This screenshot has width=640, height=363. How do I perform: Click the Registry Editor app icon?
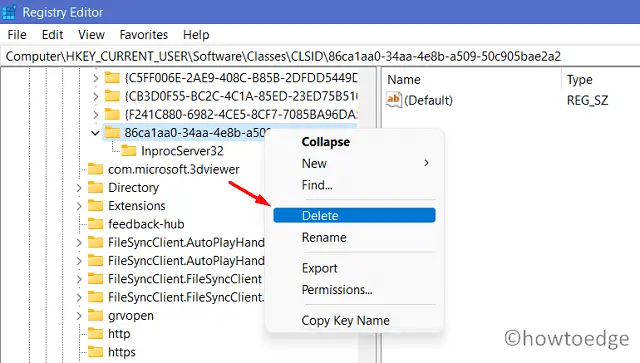[9, 12]
